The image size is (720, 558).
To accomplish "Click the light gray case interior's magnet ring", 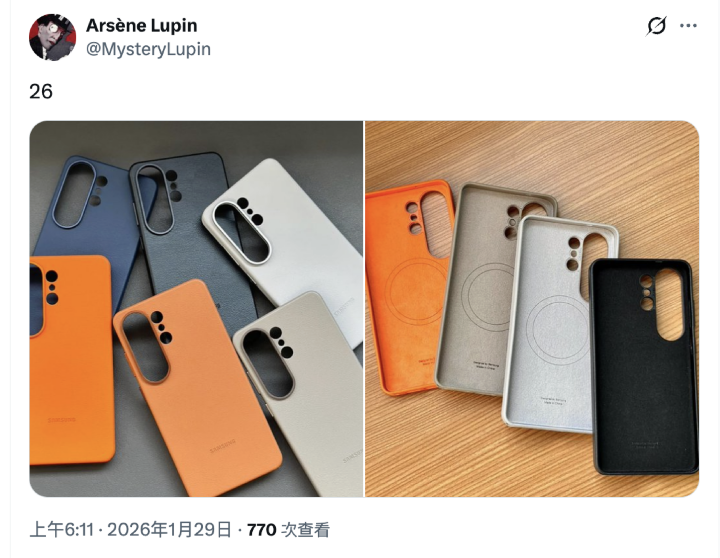I will pos(557,330).
